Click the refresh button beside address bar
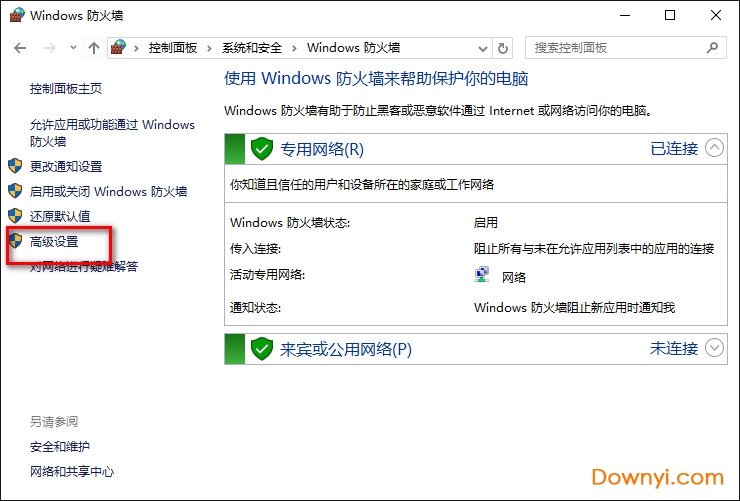 pyautogui.click(x=503, y=47)
